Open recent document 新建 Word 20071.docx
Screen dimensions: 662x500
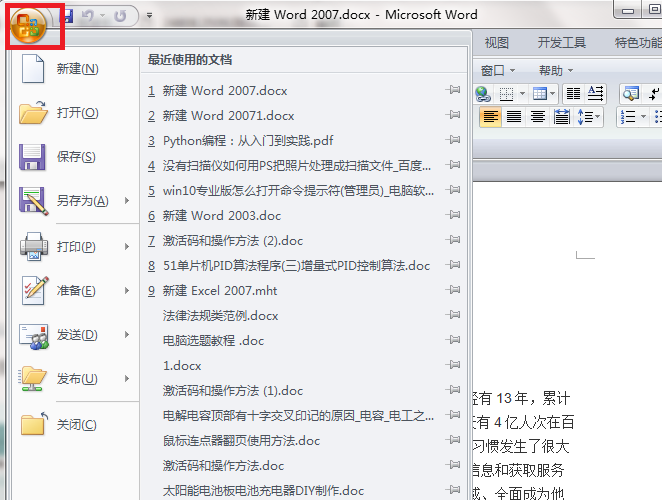pos(228,116)
